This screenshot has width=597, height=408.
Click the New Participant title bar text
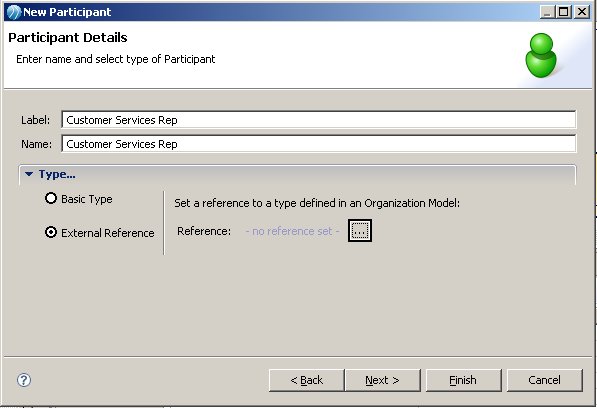tap(67, 12)
